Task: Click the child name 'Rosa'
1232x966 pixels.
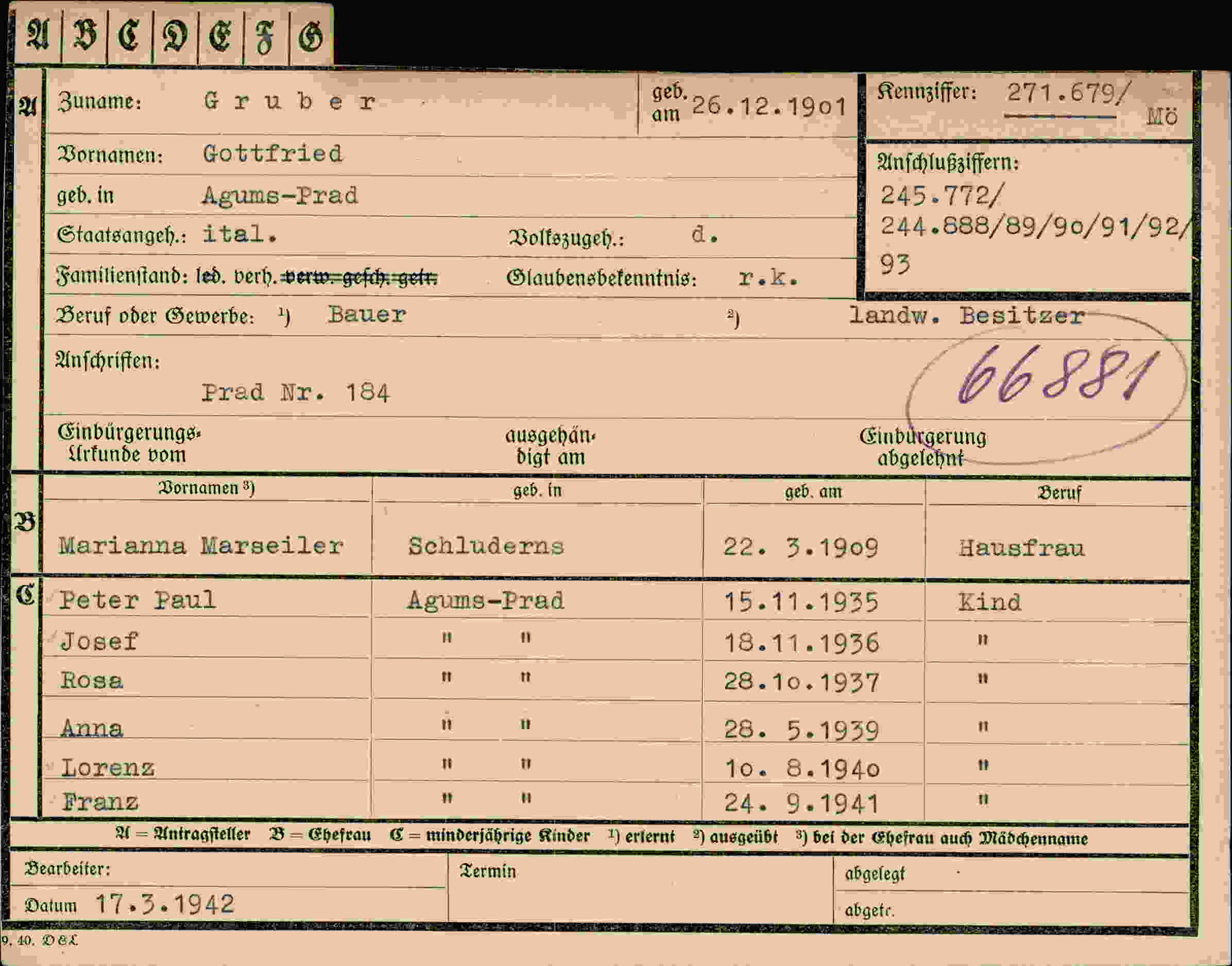Action: click(91, 680)
